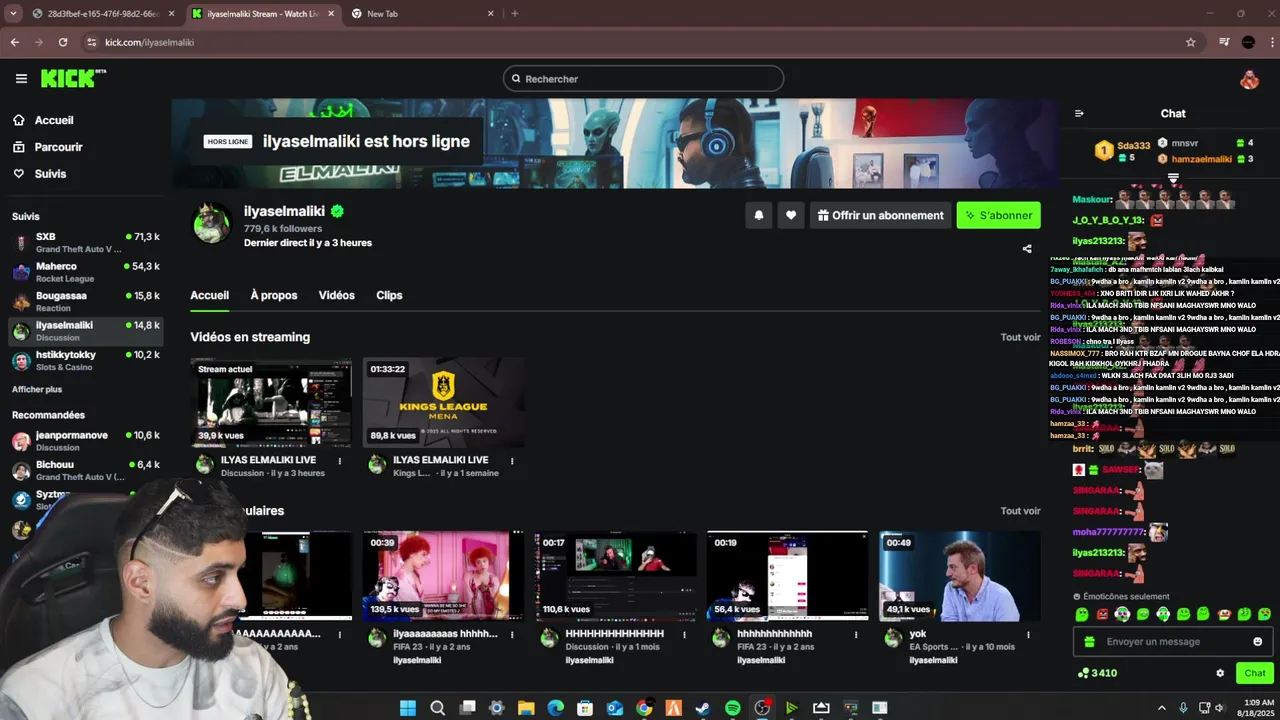
Task: Click the Envoyer un message field
Action: (1173, 642)
